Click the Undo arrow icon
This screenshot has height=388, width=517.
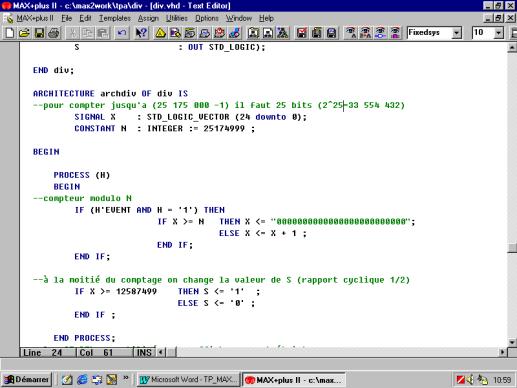[122, 33]
